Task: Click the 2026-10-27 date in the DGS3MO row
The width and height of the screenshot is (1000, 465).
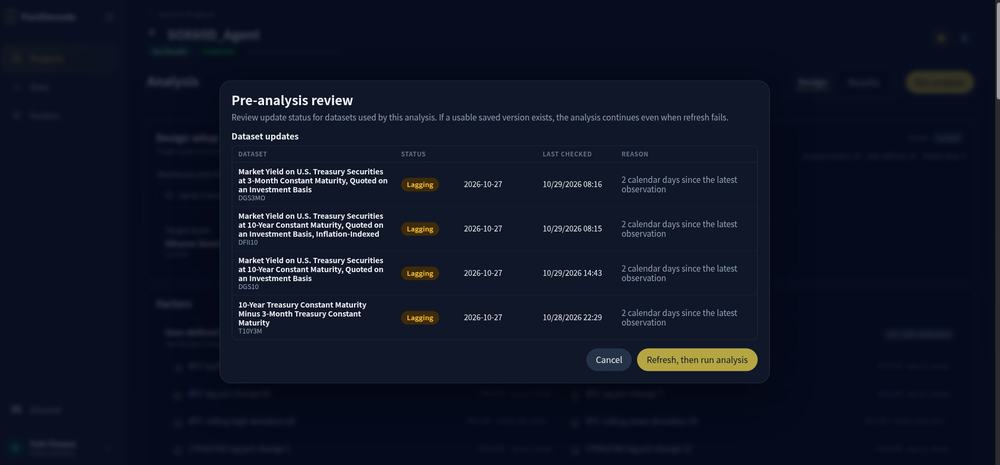Action: tap(483, 184)
